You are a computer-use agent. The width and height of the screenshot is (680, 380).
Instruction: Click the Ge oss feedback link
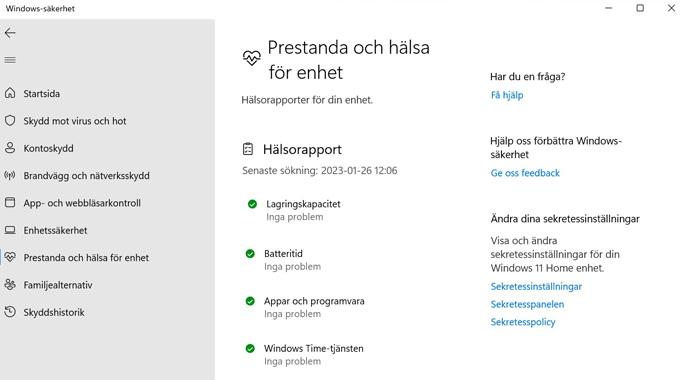[525, 173]
